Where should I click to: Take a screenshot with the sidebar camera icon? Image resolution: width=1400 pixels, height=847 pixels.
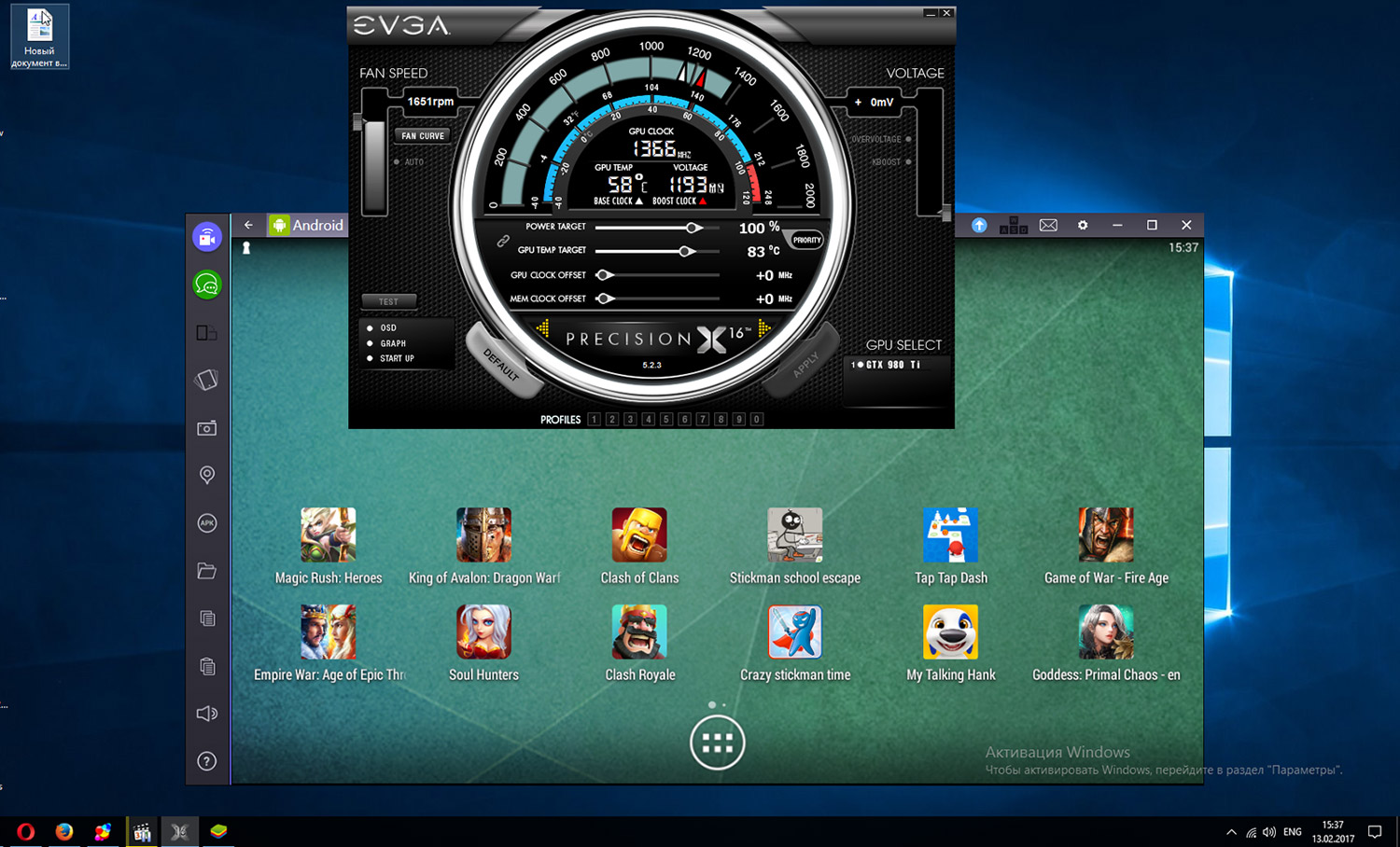[207, 428]
